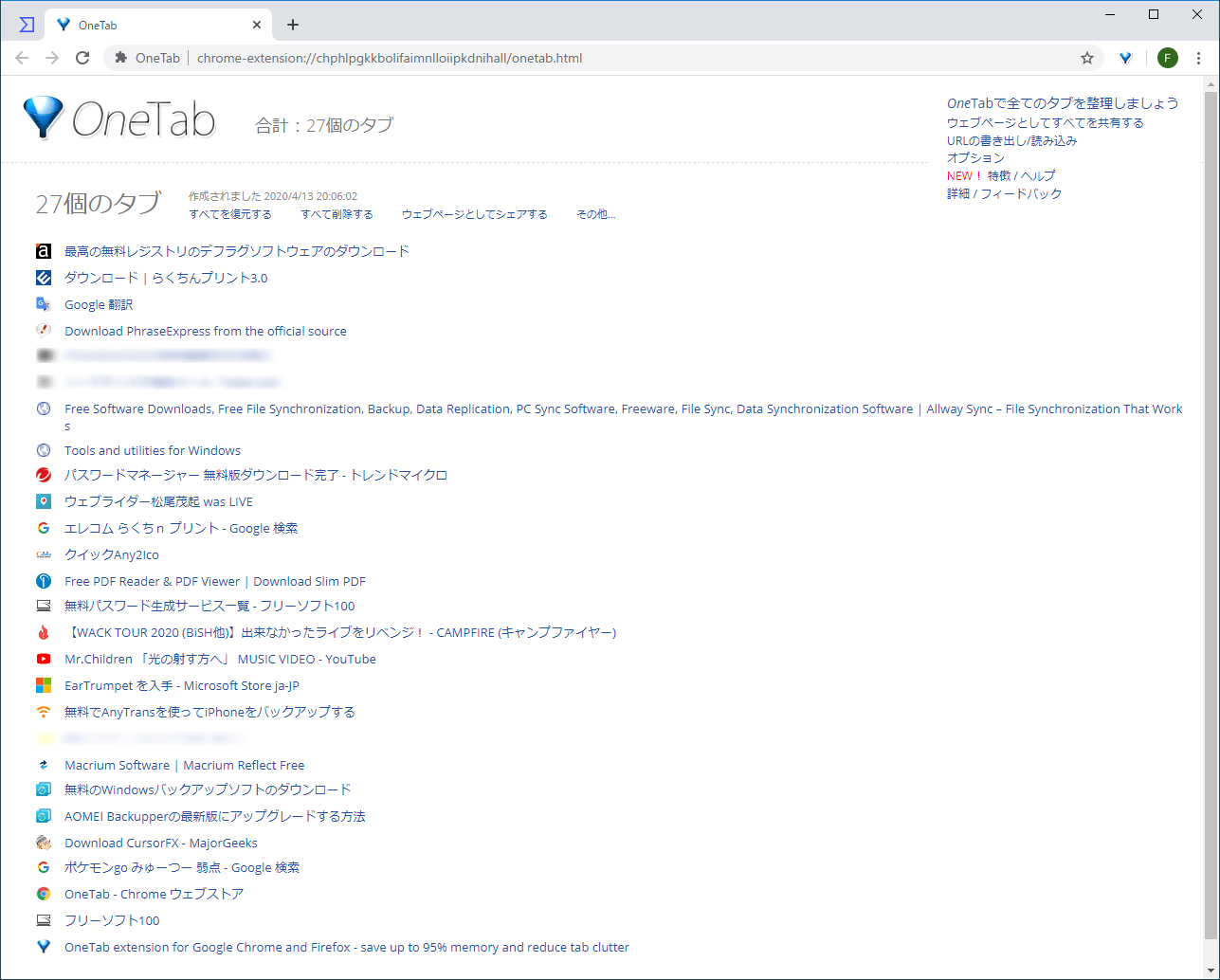The width and height of the screenshot is (1220, 980).
Task: Open オプション settings link
Action: coord(975,157)
